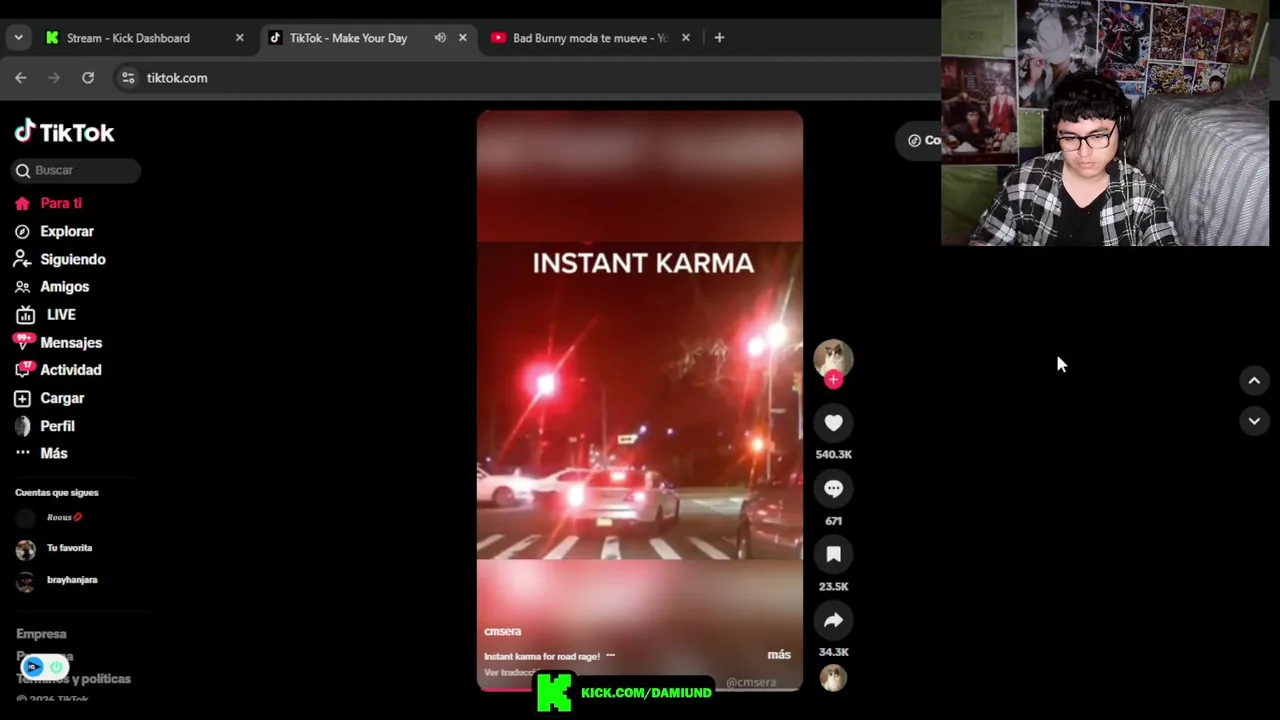1280x720 pixels.
Task: Go forward using the browser forward arrow
Action: (54, 78)
